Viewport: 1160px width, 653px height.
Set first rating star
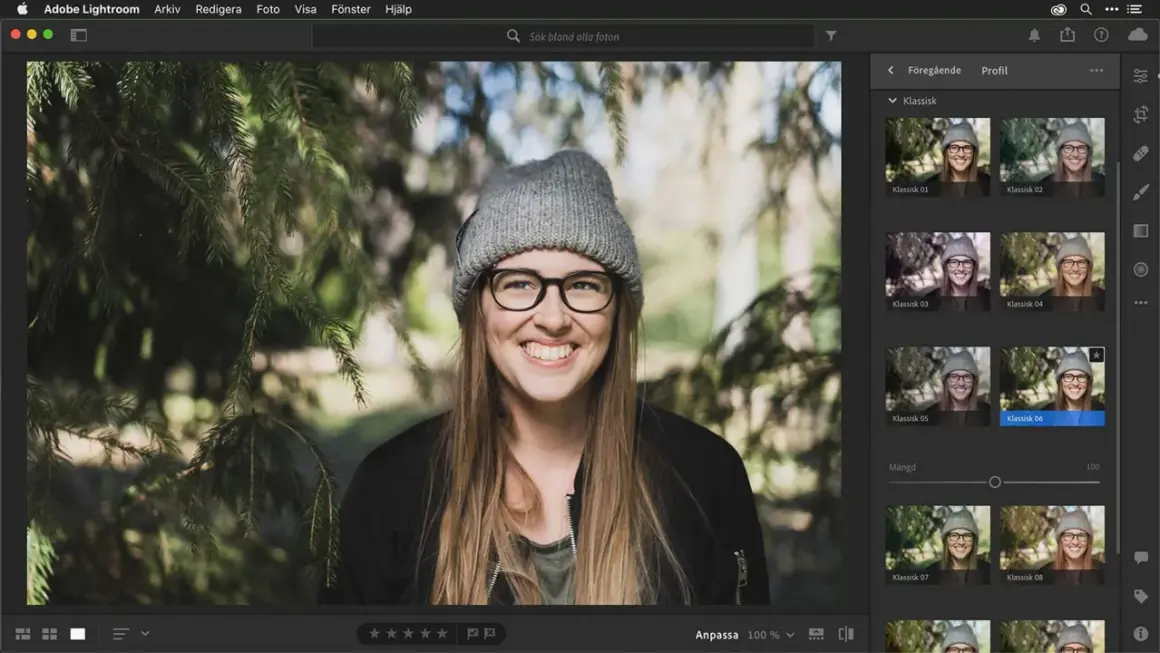tap(374, 633)
